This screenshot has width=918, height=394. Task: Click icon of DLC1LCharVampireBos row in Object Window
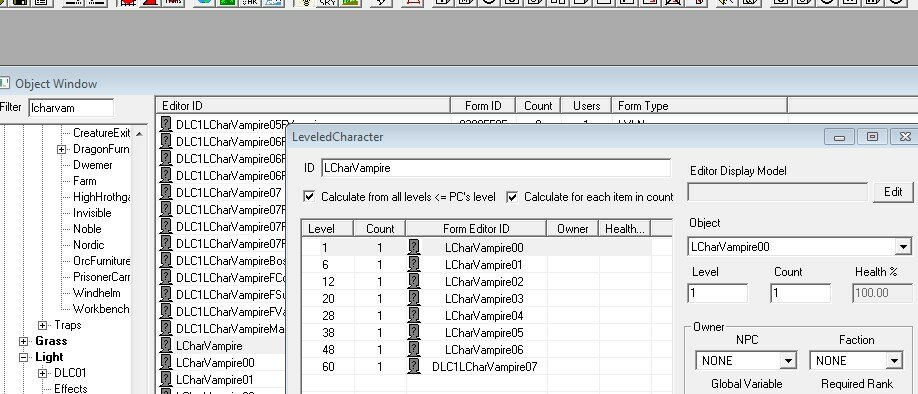[x=166, y=260]
